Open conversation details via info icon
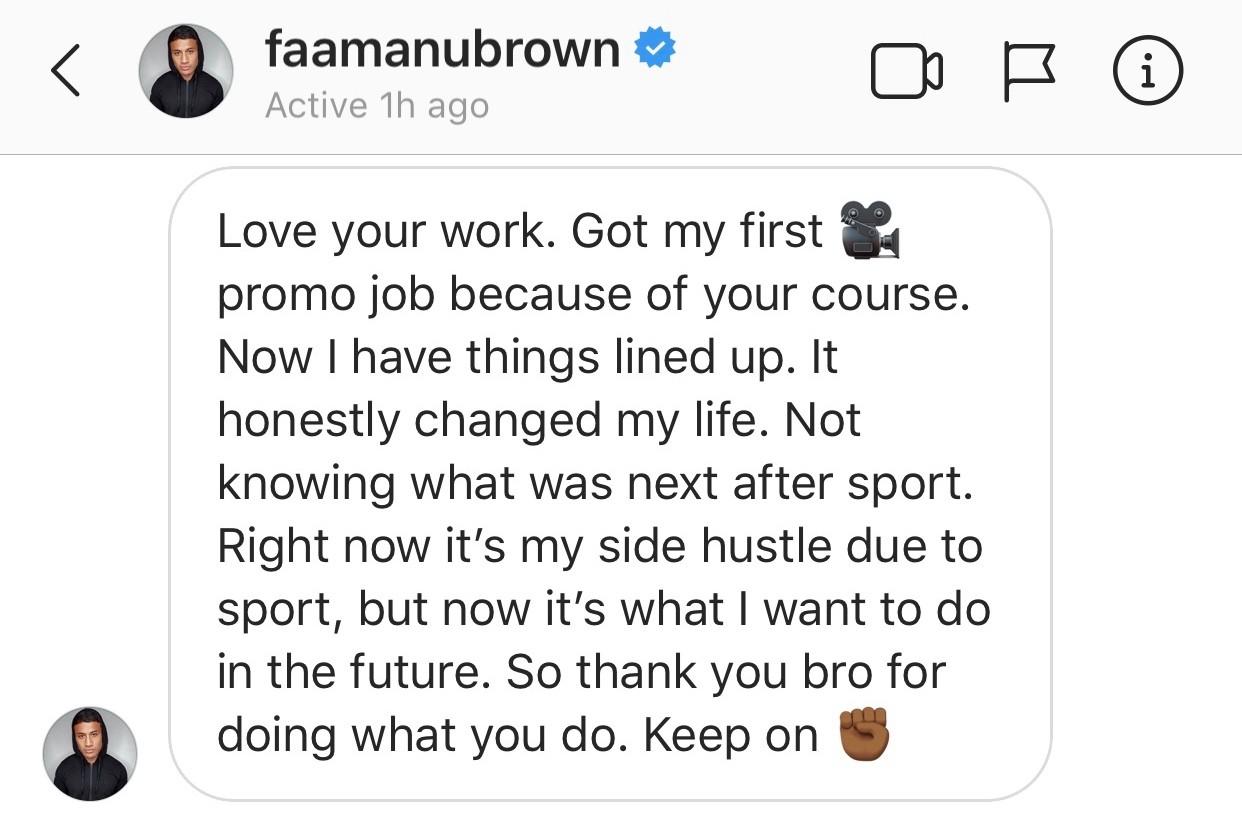Screen dimensions: 1242x834 coord(1148,73)
